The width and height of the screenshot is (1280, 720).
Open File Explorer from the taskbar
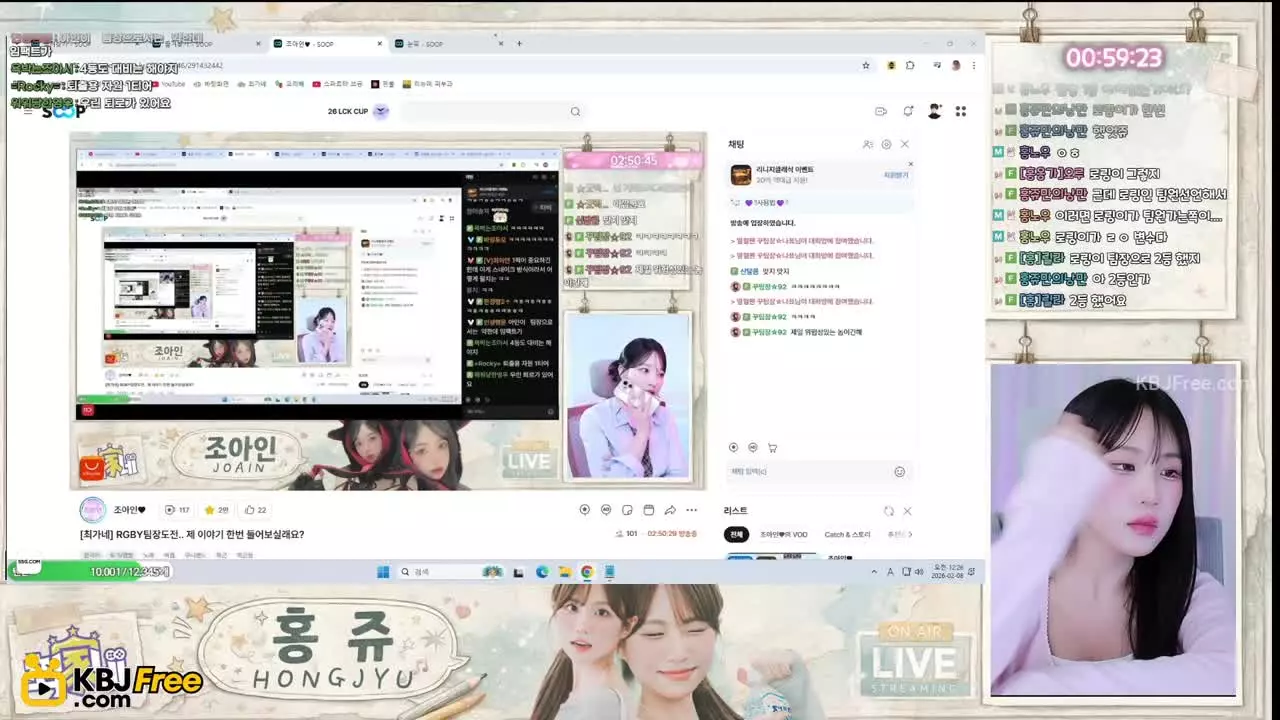click(565, 572)
